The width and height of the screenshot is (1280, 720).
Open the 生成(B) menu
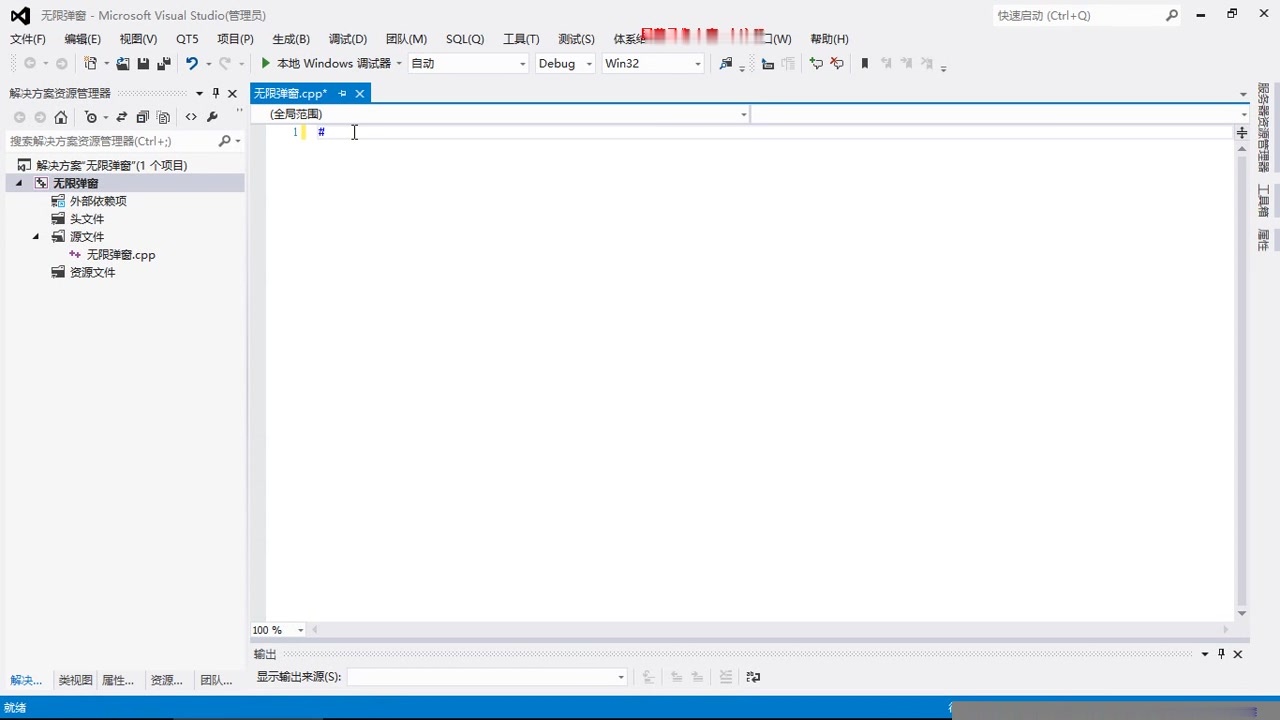tap(291, 38)
